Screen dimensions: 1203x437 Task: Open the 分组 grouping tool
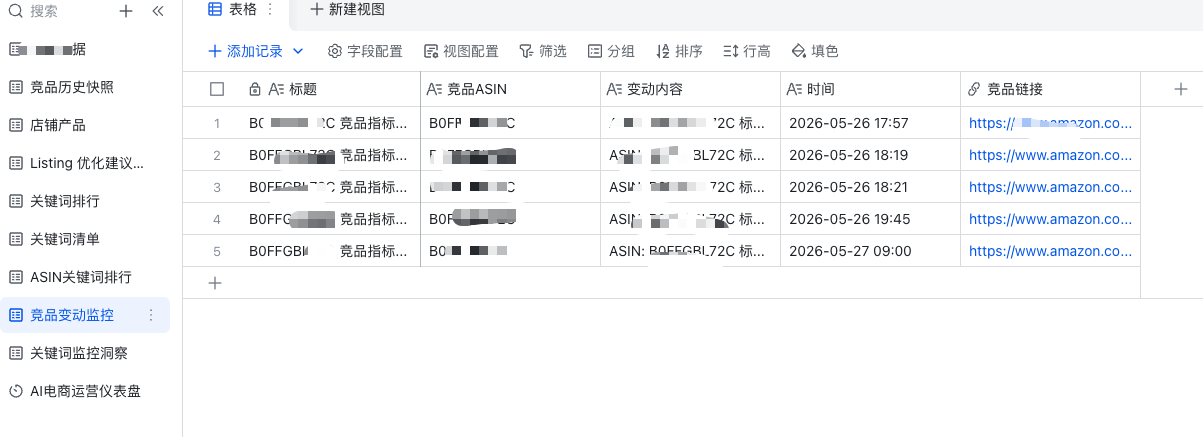[x=611, y=51]
